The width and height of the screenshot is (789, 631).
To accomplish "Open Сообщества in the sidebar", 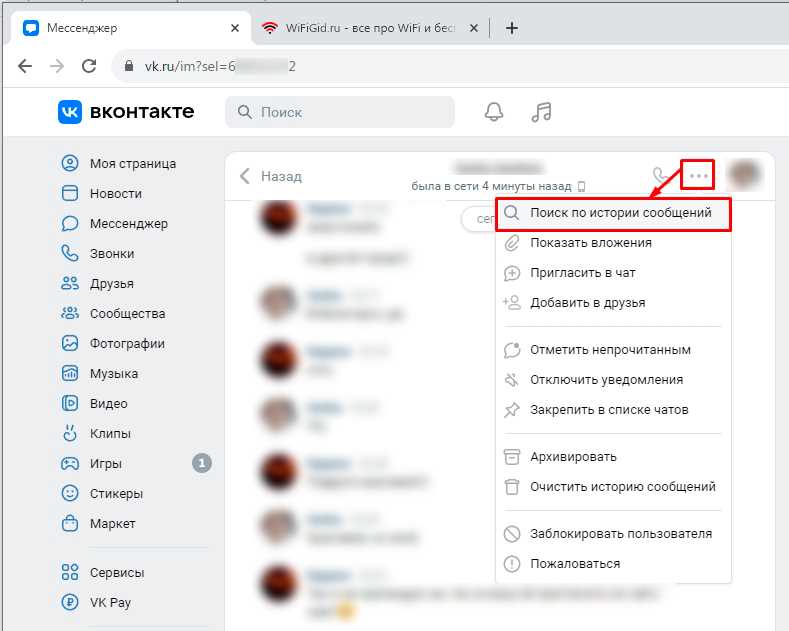I will point(113,313).
